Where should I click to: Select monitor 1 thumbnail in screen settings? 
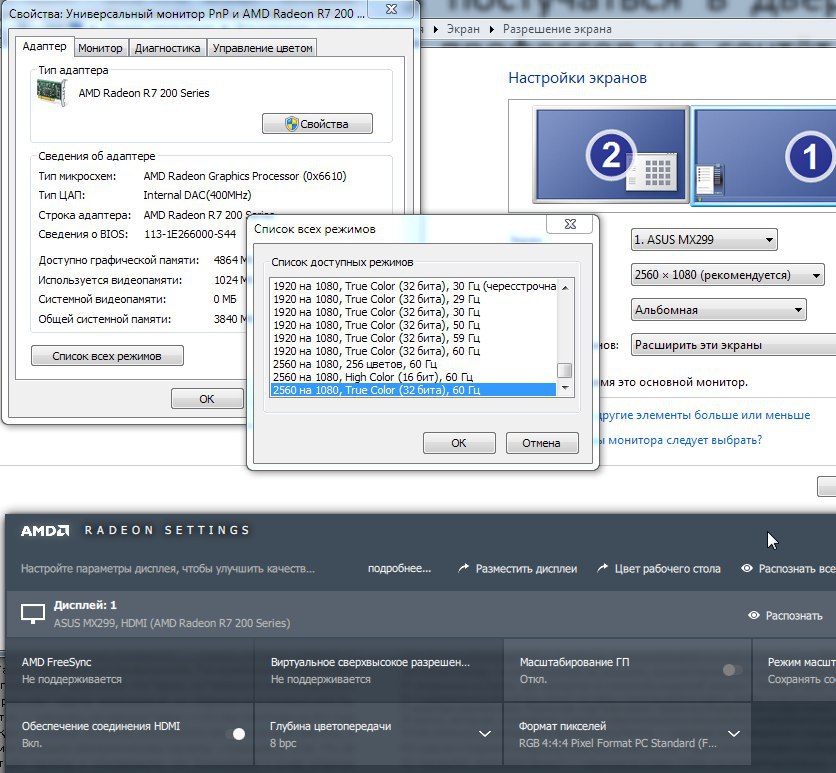(x=764, y=155)
